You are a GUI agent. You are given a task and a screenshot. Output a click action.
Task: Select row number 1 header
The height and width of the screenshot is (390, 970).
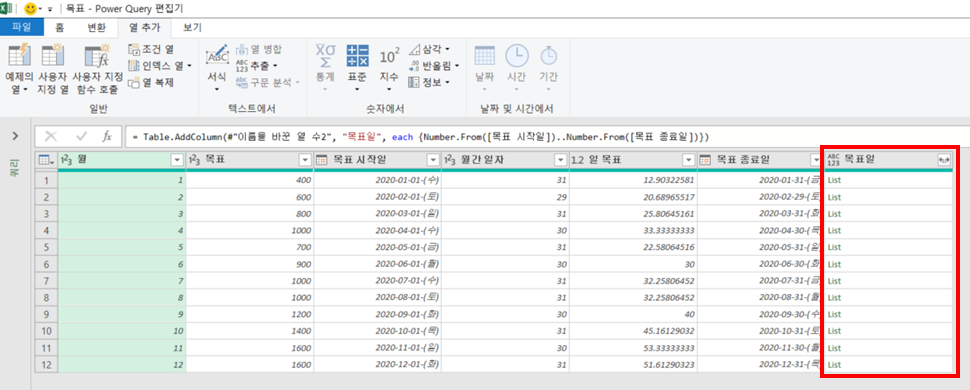point(46,180)
